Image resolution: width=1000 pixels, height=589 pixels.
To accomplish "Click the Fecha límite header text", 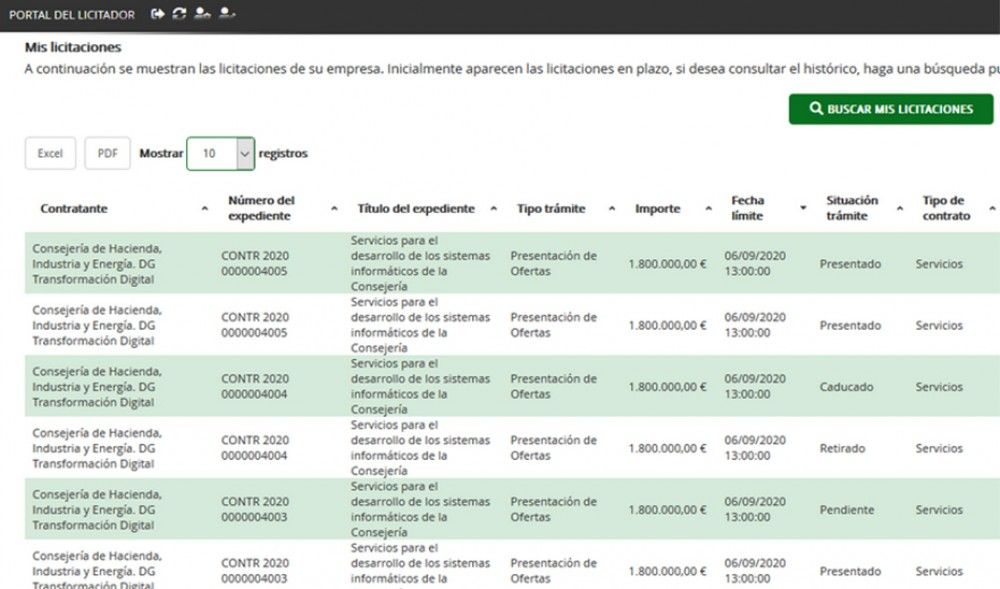I will (x=747, y=208).
